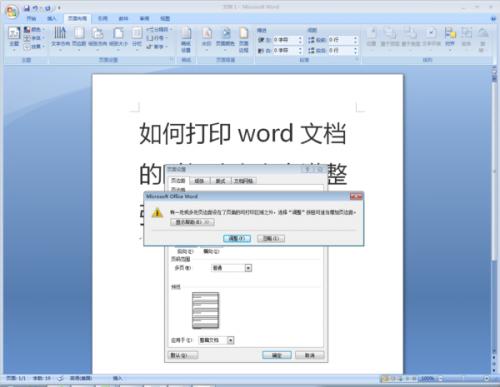Close the Microsoft Office Word warning dialog
The width and height of the screenshot is (500, 387).
(x=356, y=196)
